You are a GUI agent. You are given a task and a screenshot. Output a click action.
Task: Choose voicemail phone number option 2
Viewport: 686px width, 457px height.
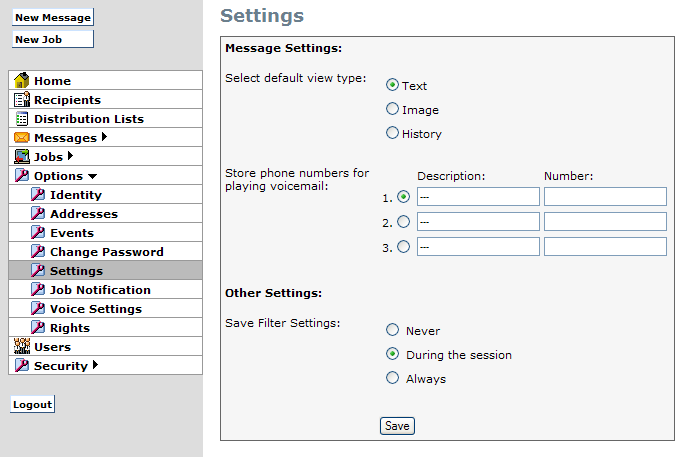(x=403, y=222)
